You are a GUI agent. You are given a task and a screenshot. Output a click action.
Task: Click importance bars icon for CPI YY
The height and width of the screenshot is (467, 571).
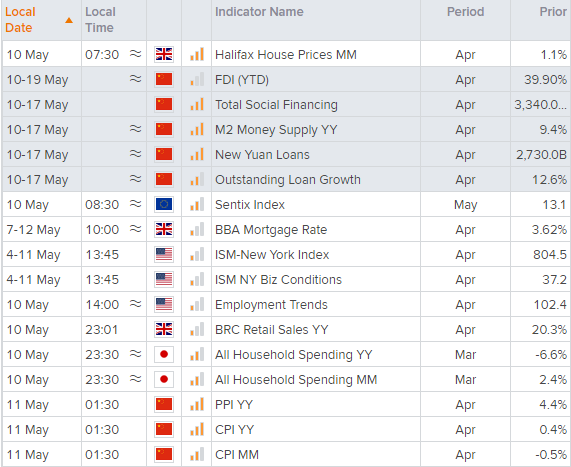[197, 429]
